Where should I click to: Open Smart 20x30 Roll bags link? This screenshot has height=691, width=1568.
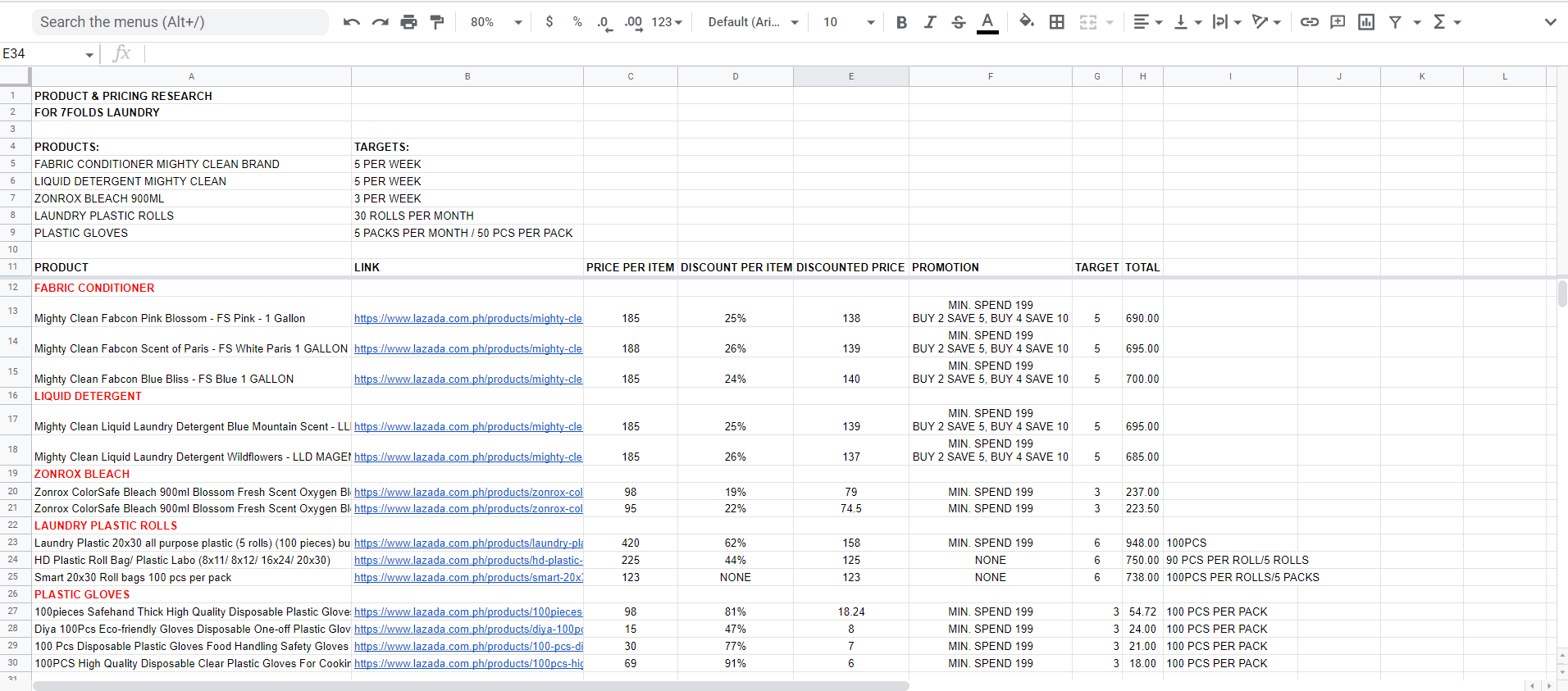(468, 578)
